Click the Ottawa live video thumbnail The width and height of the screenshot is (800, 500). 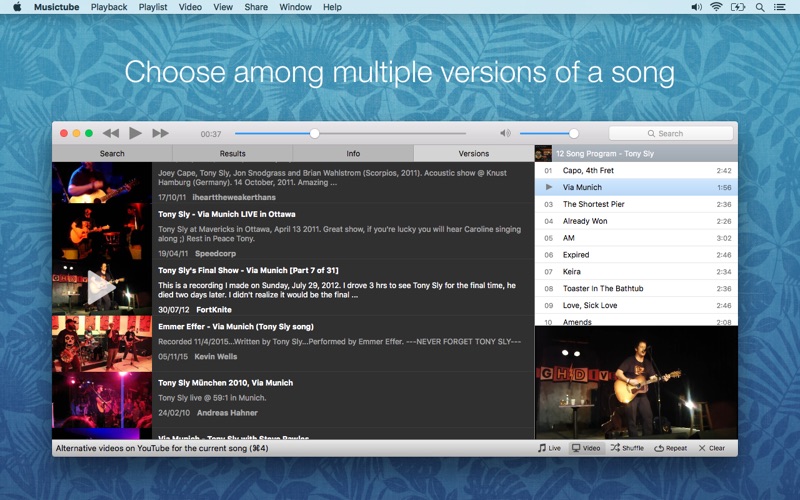(102, 231)
